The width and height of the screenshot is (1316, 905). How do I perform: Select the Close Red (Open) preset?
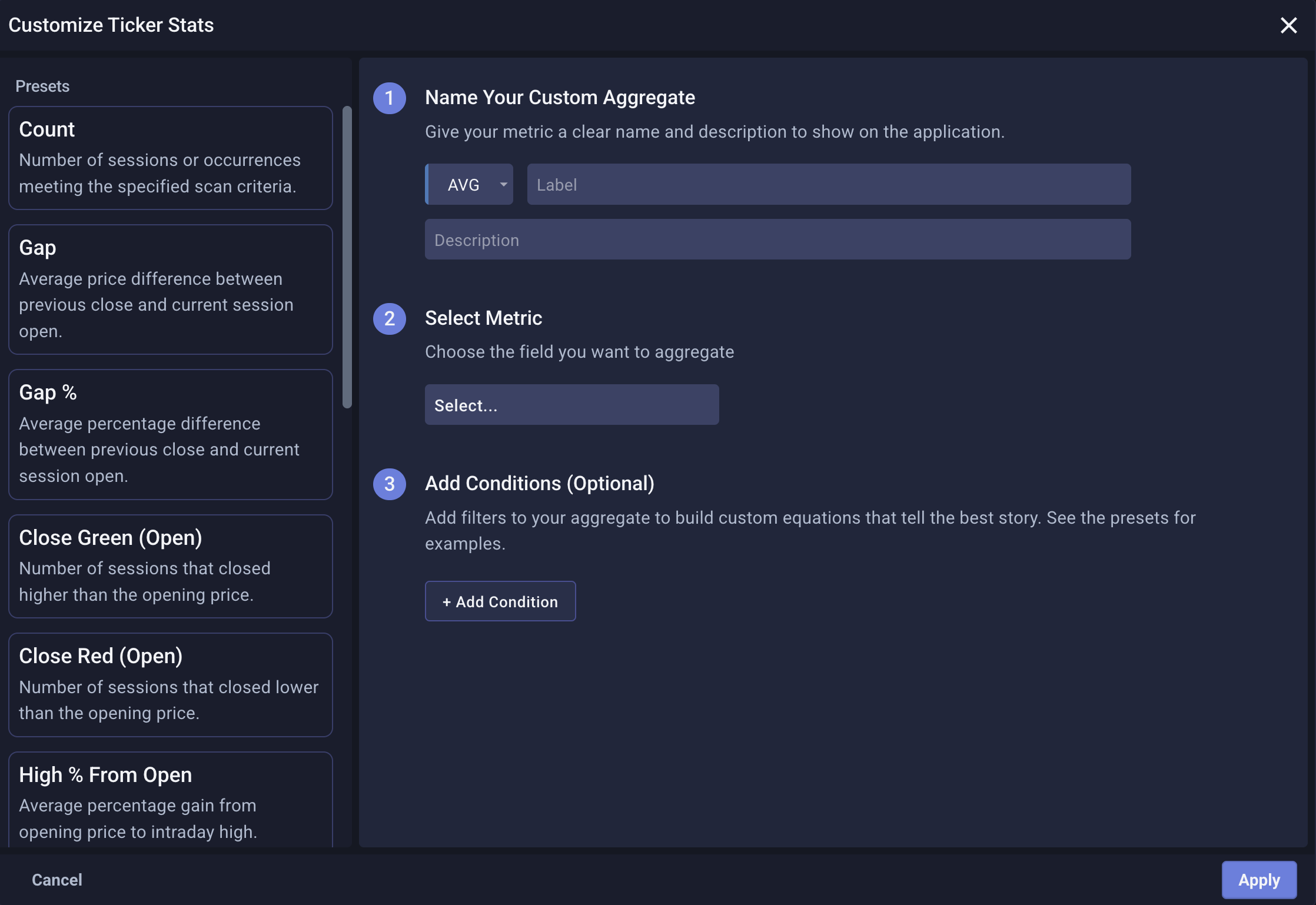click(x=170, y=684)
